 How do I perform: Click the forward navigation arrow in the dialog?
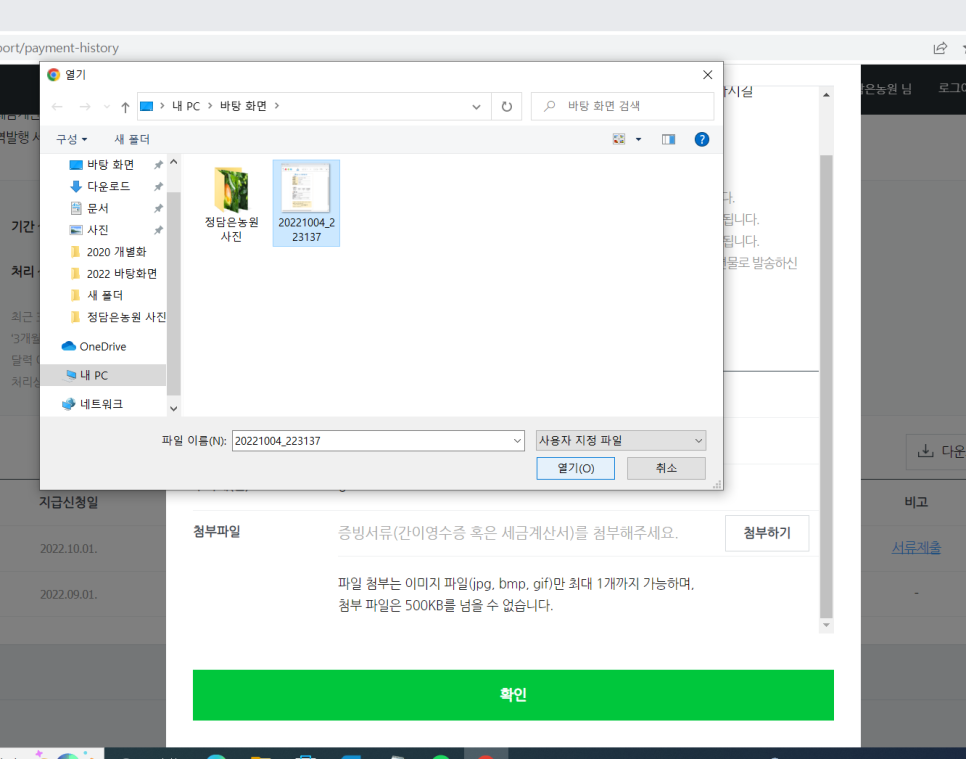[x=85, y=107]
